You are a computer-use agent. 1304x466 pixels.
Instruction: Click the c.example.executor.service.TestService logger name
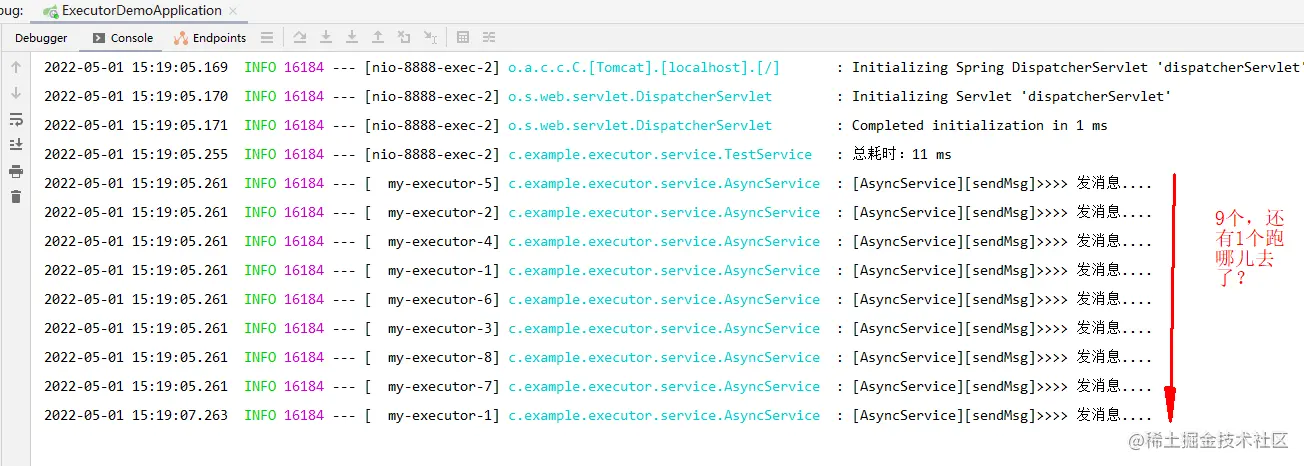(x=660, y=155)
